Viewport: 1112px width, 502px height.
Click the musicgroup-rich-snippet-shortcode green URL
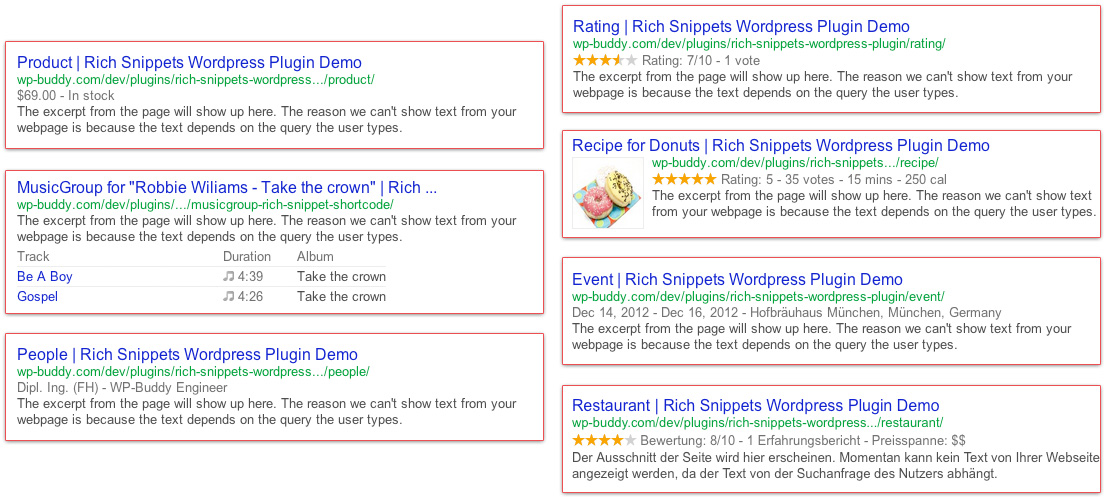click(x=205, y=205)
